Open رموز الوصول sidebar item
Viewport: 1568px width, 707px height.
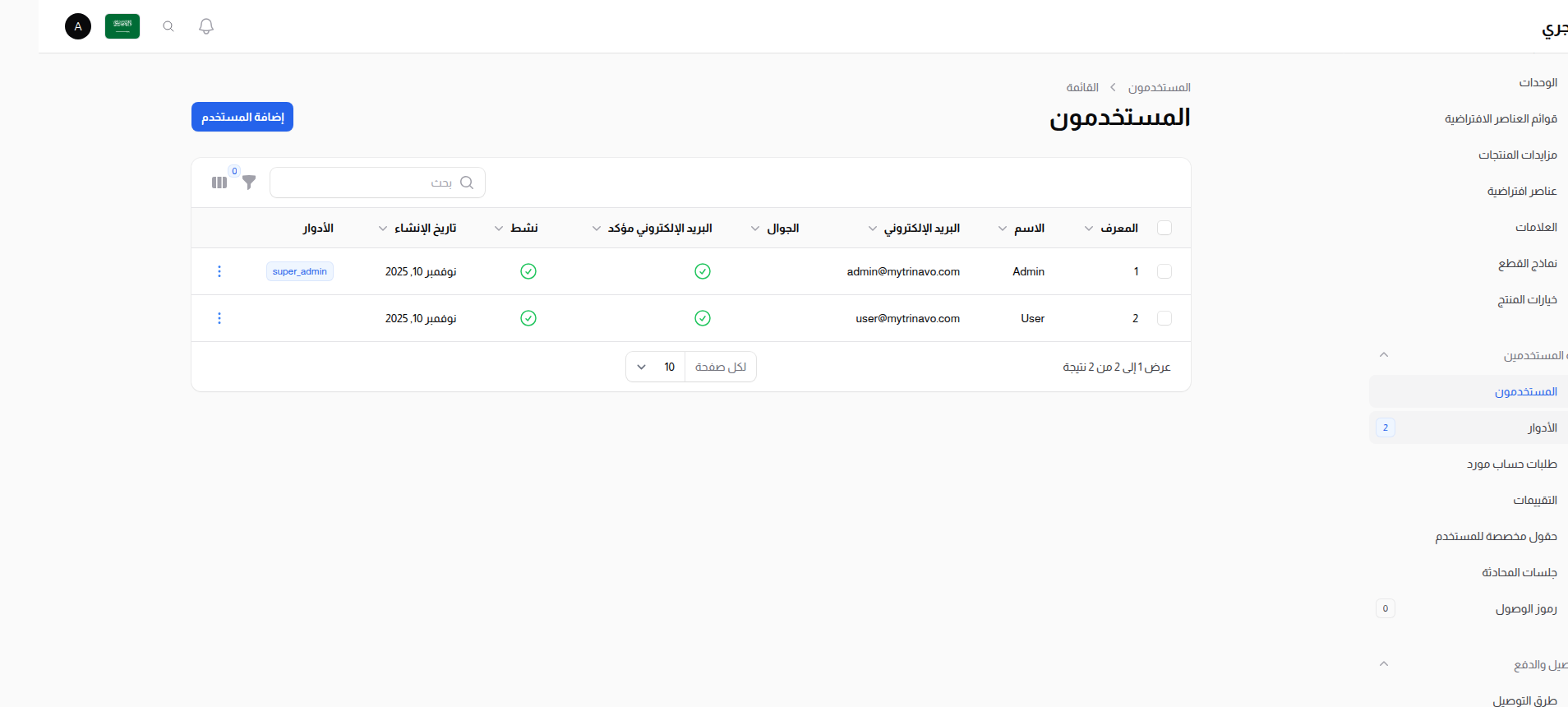(1469, 608)
